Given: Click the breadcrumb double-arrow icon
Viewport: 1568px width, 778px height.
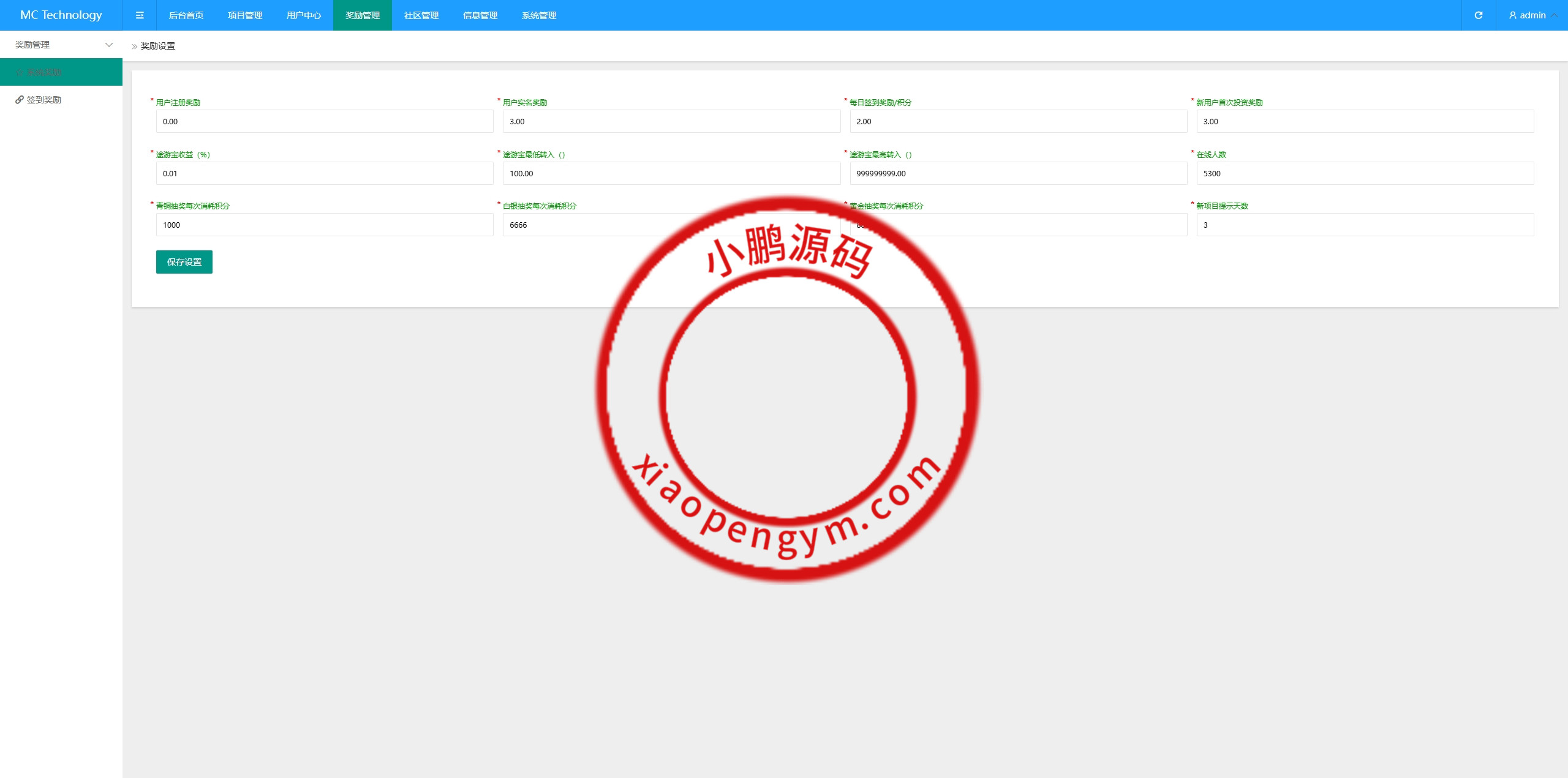Looking at the screenshot, I should 135,47.
